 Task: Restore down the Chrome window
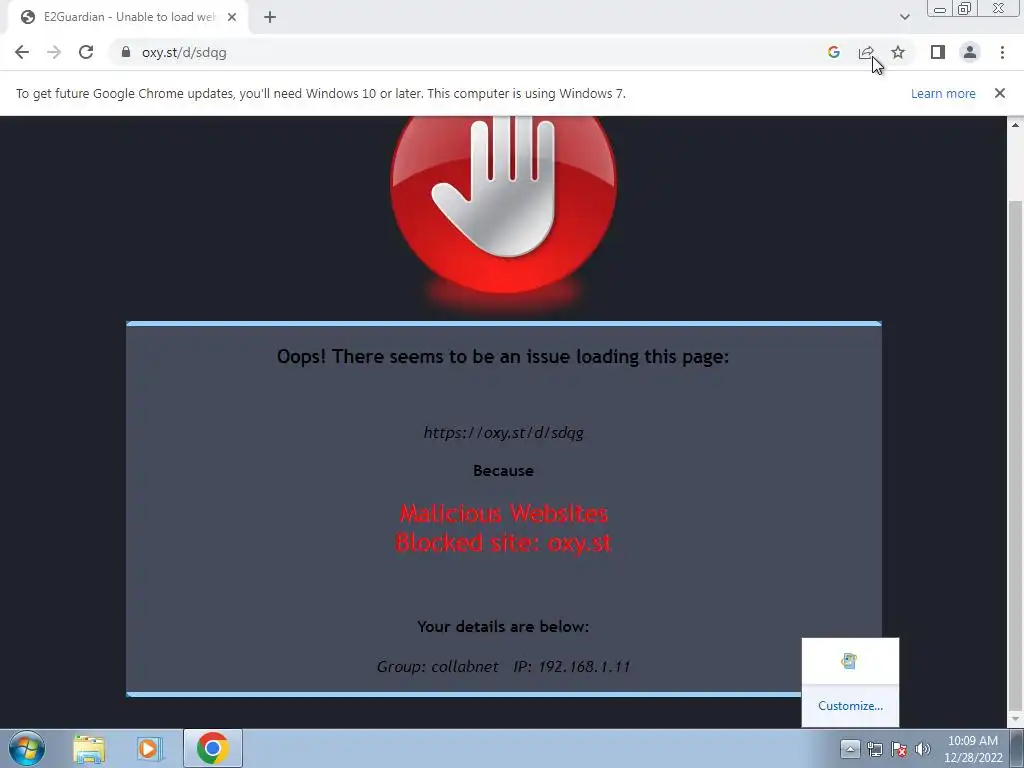click(964, 8)
